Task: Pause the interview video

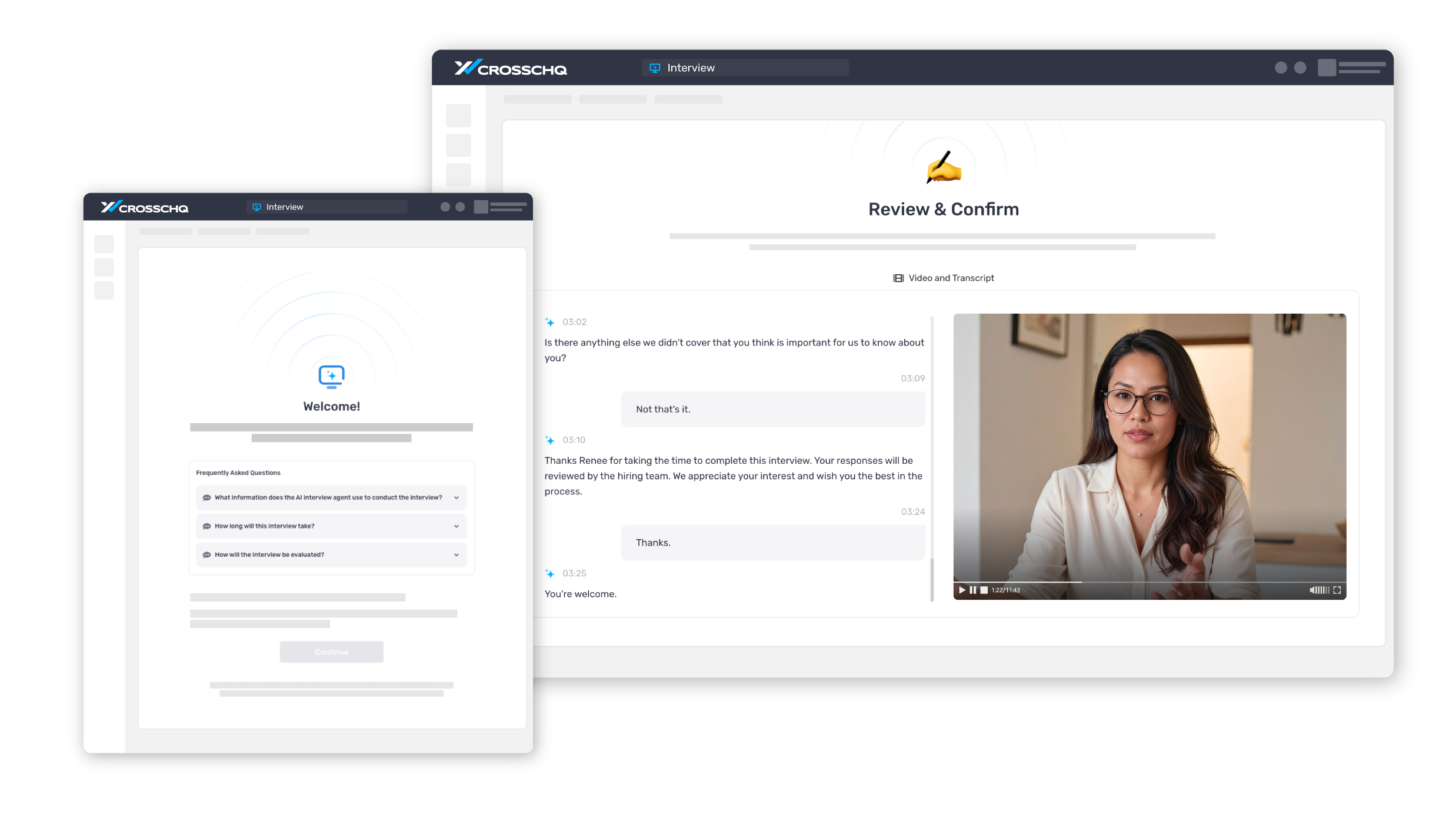Action: (x=972, y=590)
